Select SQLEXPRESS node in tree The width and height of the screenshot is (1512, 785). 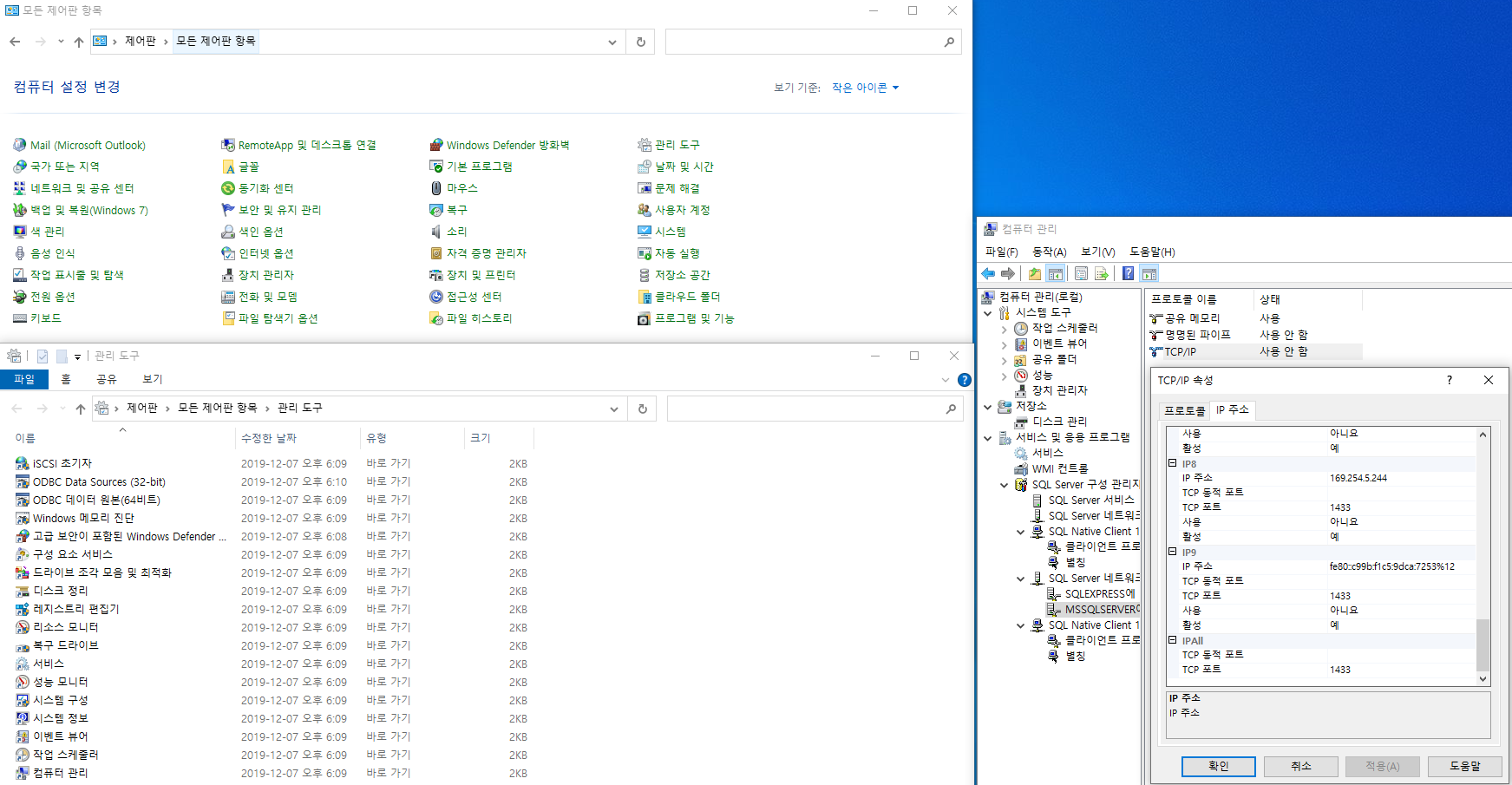pyautogui.click(x=1091, y=594)
